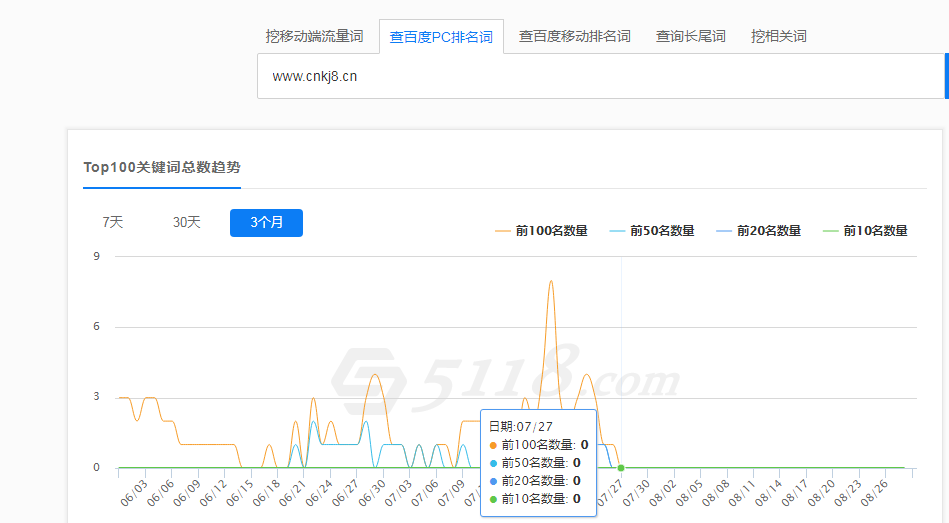
Task: Click the 06/24 x-axis date label
Action: [319, 493]
